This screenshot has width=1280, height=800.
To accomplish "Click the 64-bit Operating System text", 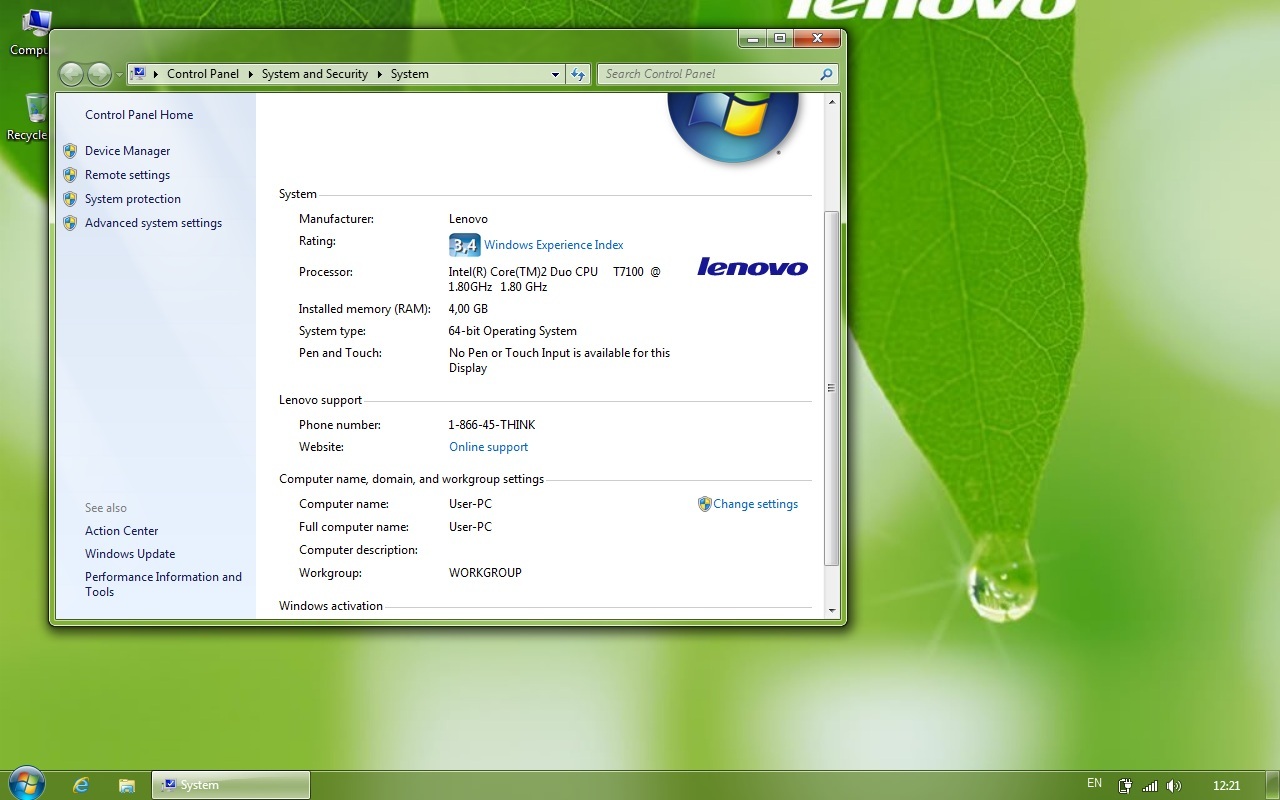I will point(513,331).
